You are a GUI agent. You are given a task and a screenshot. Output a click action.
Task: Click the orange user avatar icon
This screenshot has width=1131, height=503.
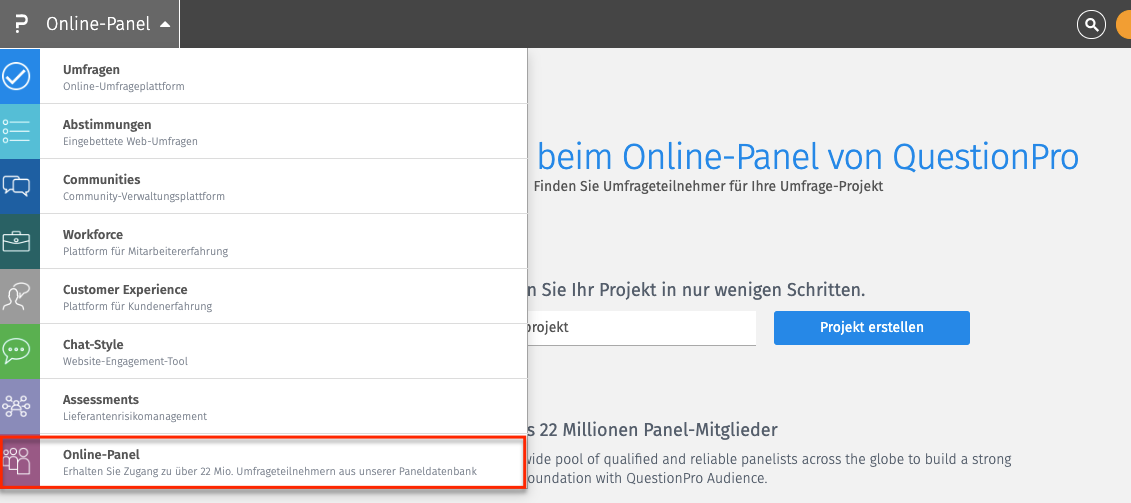tap(1124, 25)
